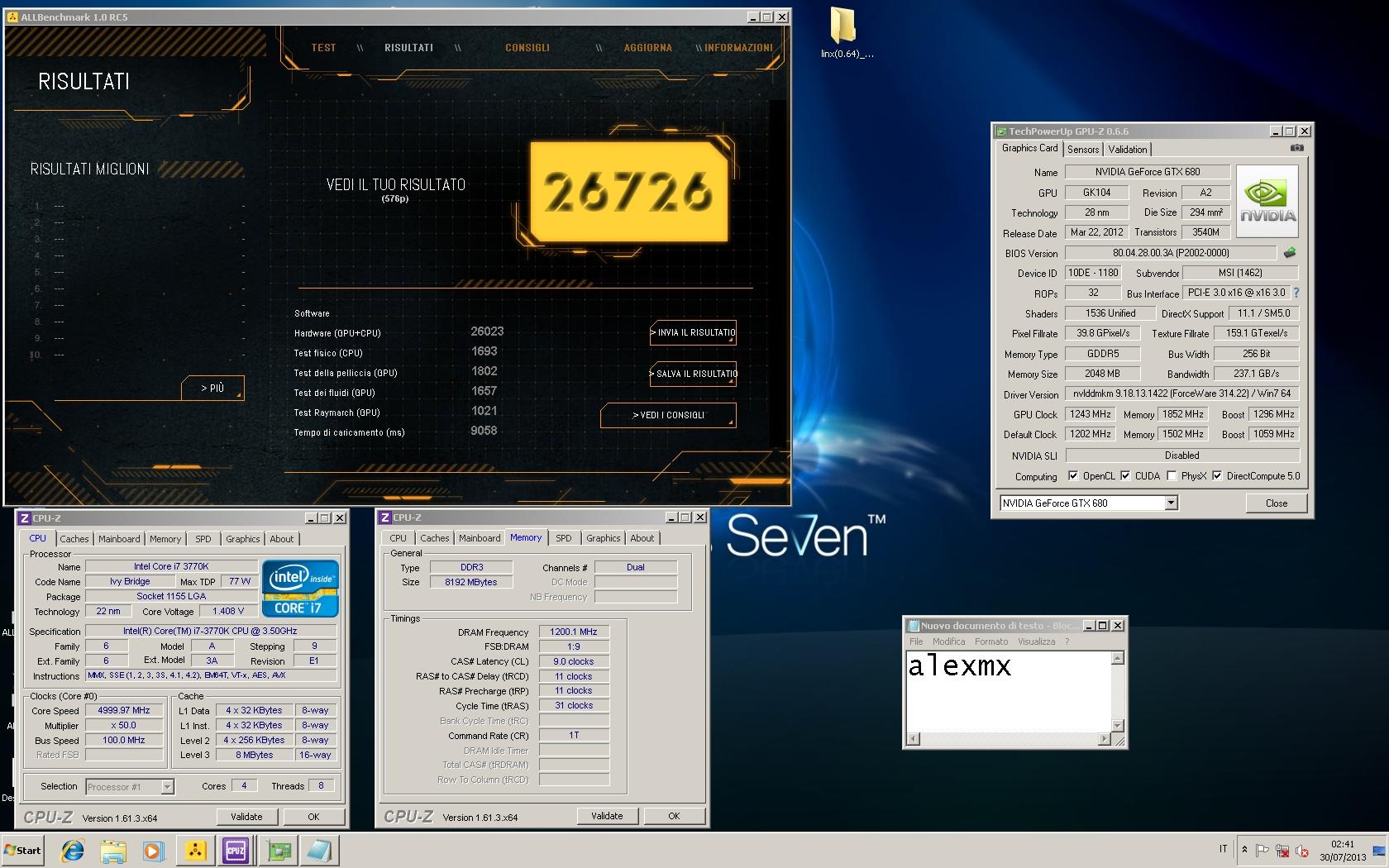Image resolution: width=1389 pixels, height=868 pixels.
Task: Click the GPU-Z title bar icon
Action: point(1001,131)
